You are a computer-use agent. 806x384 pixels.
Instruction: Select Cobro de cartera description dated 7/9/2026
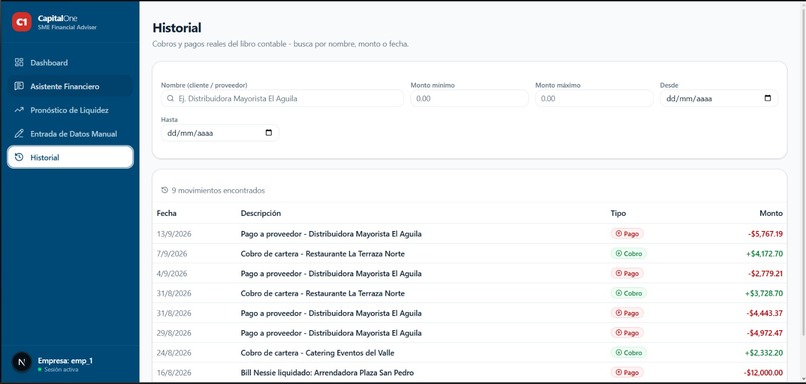coord(322,253)
